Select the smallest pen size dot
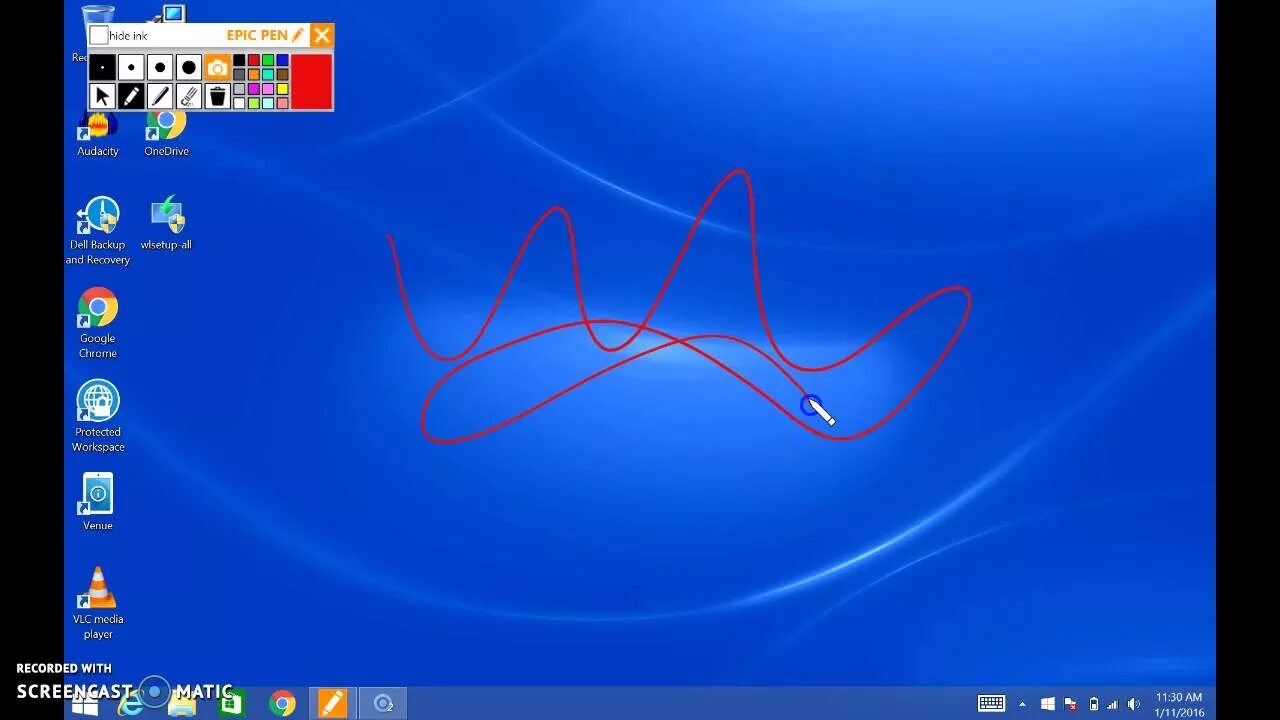 pos(102,67)
